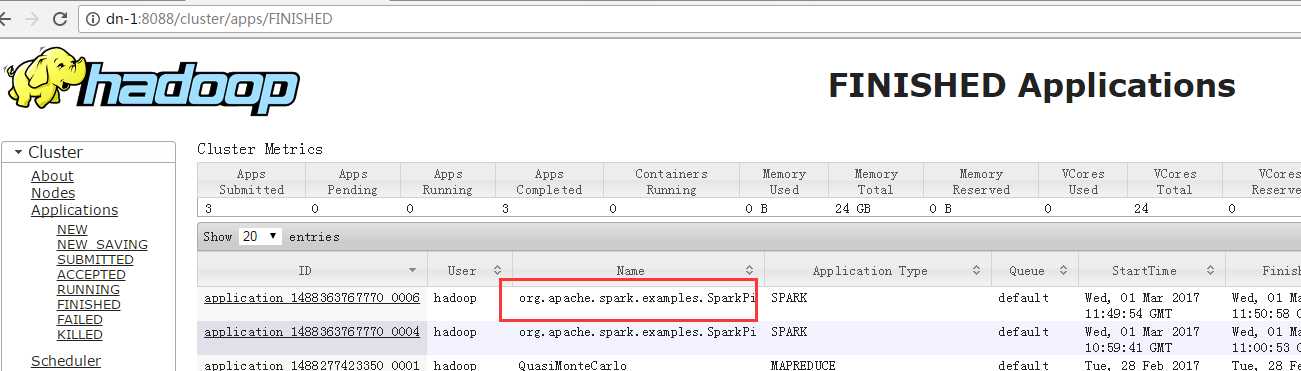The height and width of the screenshot is (371, 1301).
Task: Click the Cluster Metrics heading
Action: click(x=260, y=149)
